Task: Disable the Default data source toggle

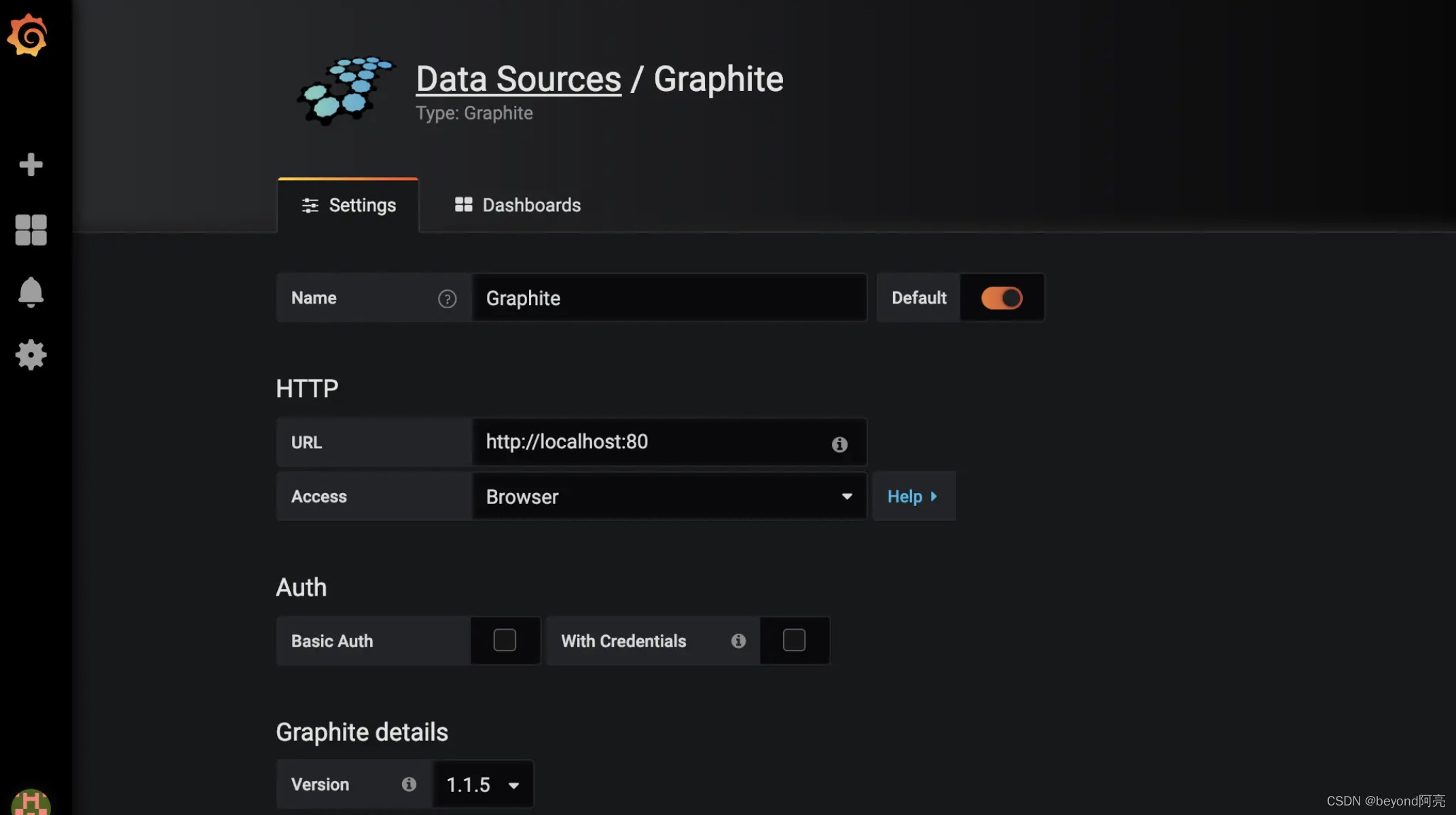Action: (1001, 297)
